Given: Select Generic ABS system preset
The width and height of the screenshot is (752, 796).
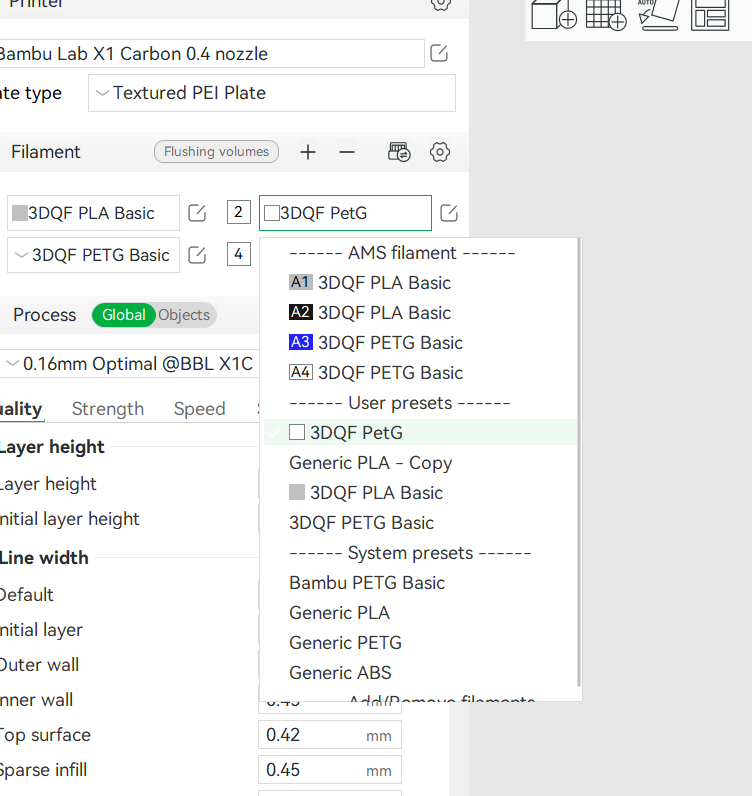Looking at the screenshot, I should [x=420, y=673].
